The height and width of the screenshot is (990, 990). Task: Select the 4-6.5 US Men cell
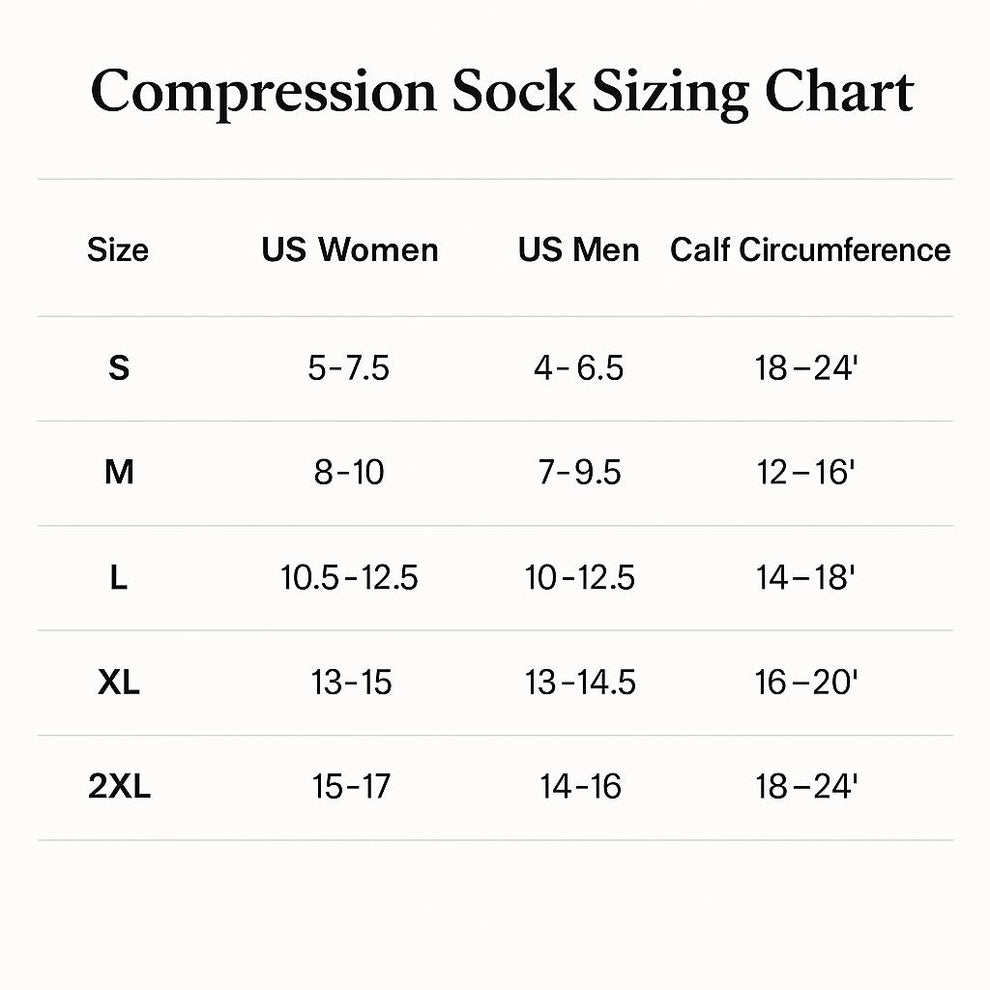(579, 369)
